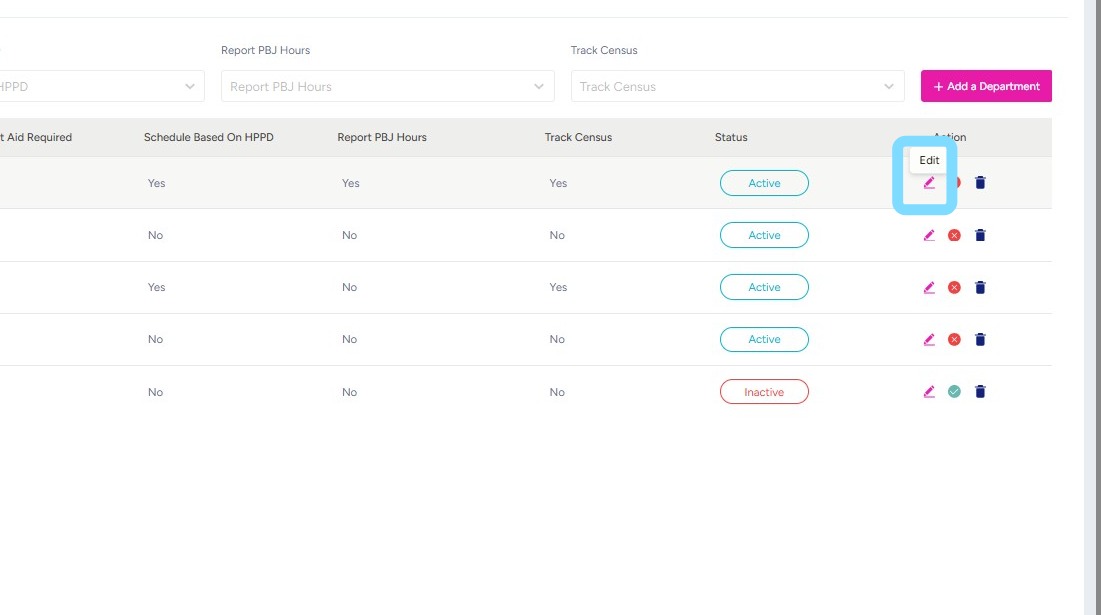This screenshot has height=615, width=1101.
Task: Delete the Inactive department using its trash icon
Action: coord(980,392)
